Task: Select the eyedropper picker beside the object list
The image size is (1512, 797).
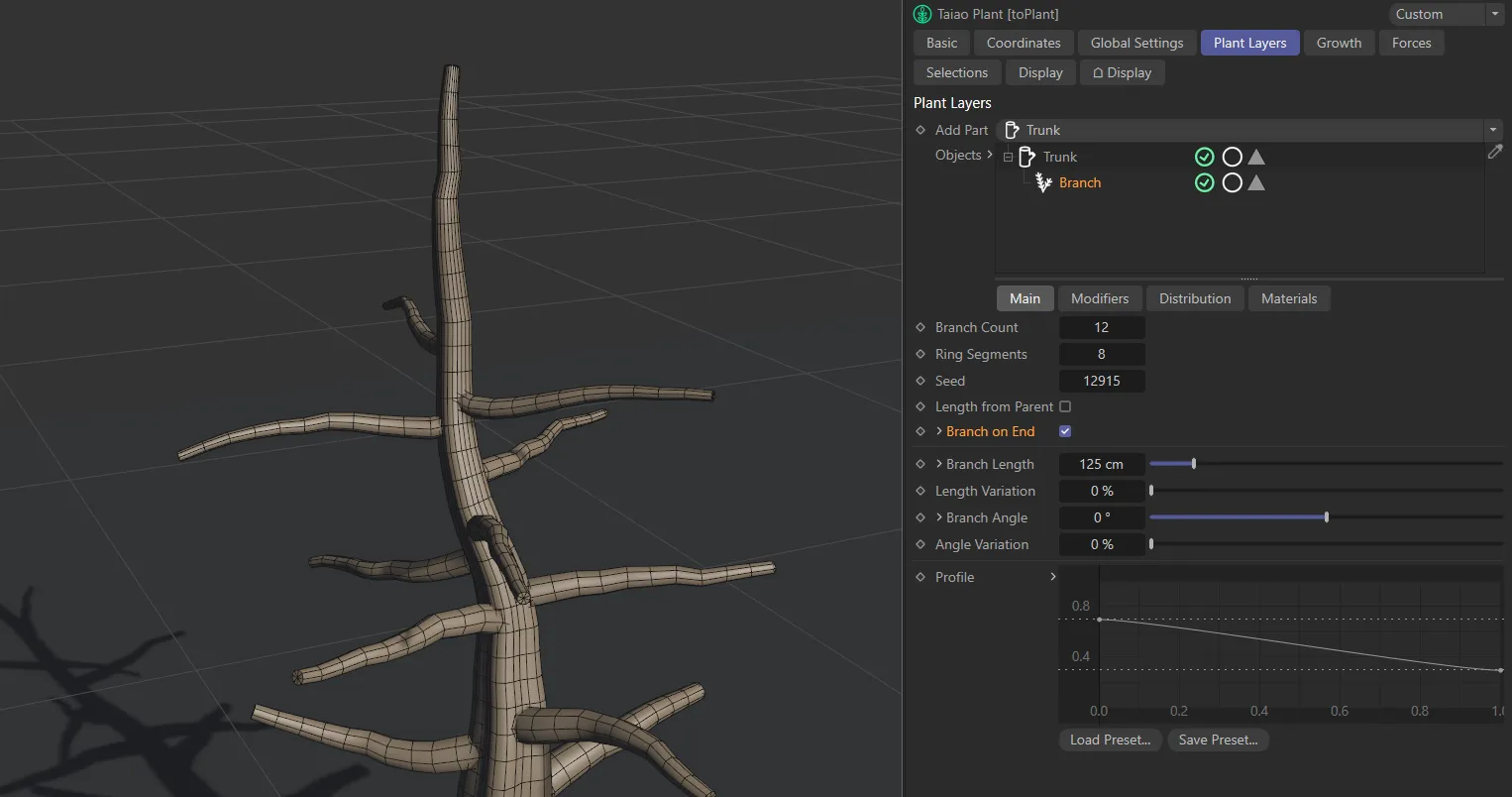Action: (1496, 152)
